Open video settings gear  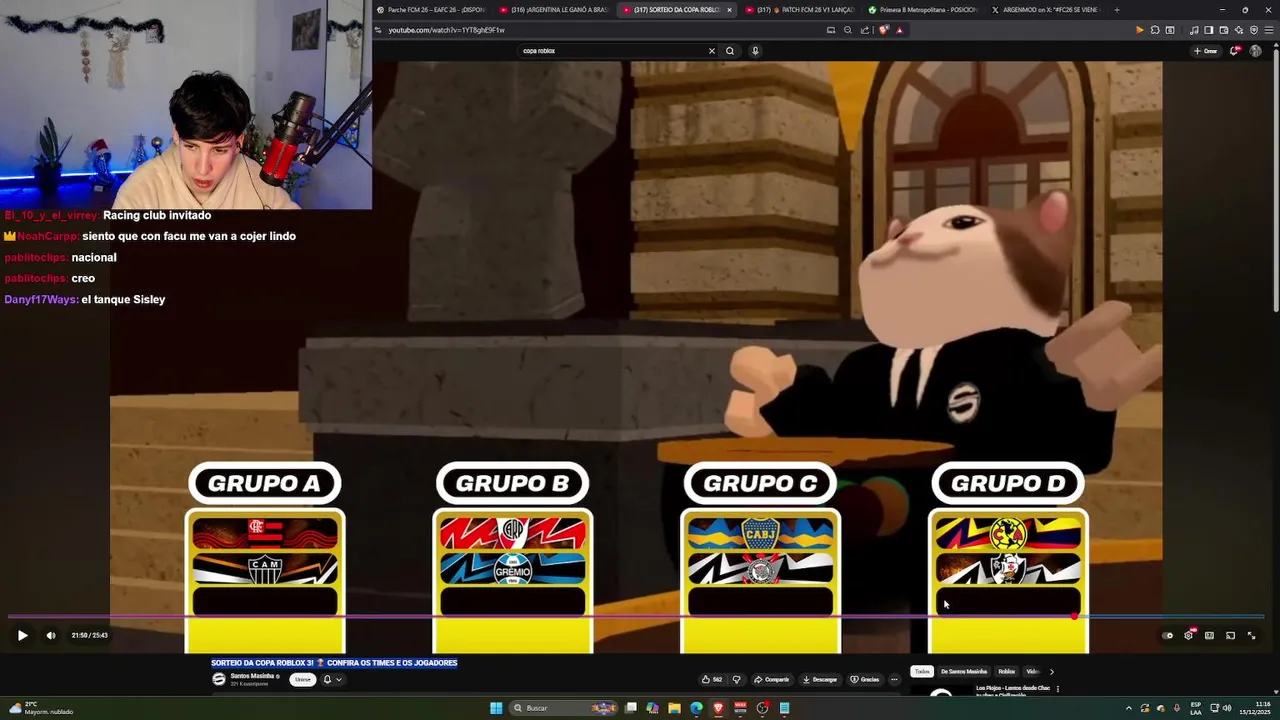pos(1188,635)
